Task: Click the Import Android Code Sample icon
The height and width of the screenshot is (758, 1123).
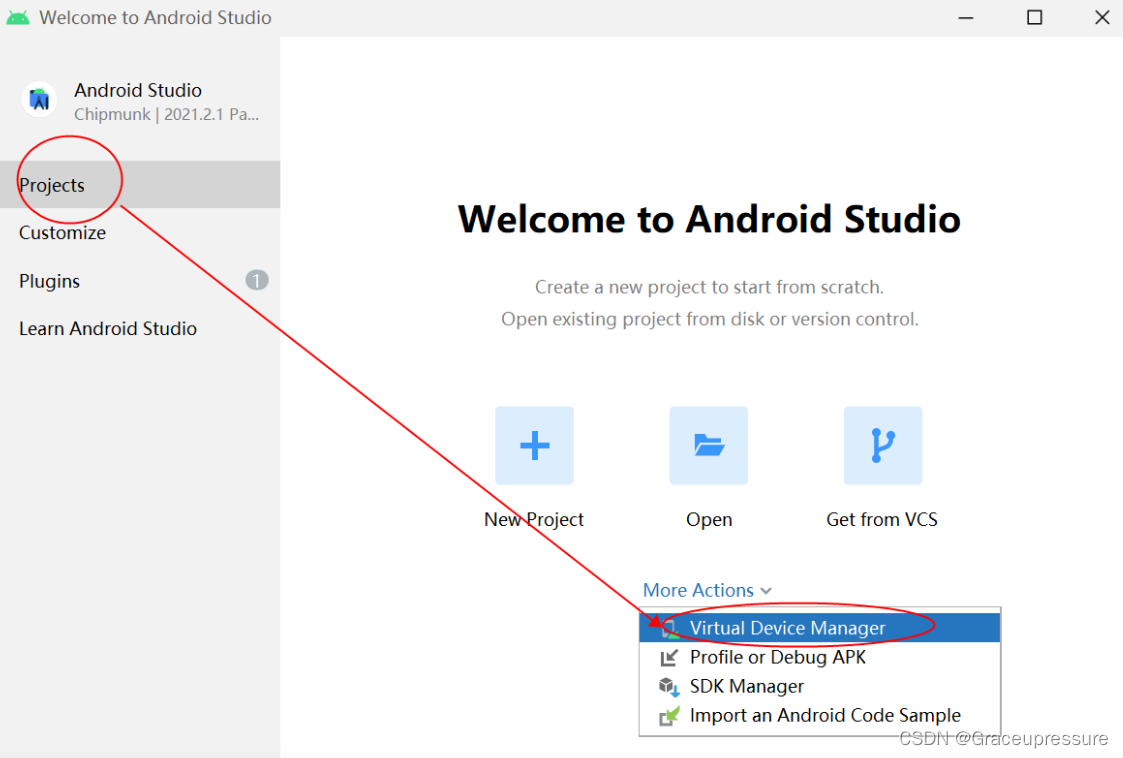Action: click(x=668, y=715)
